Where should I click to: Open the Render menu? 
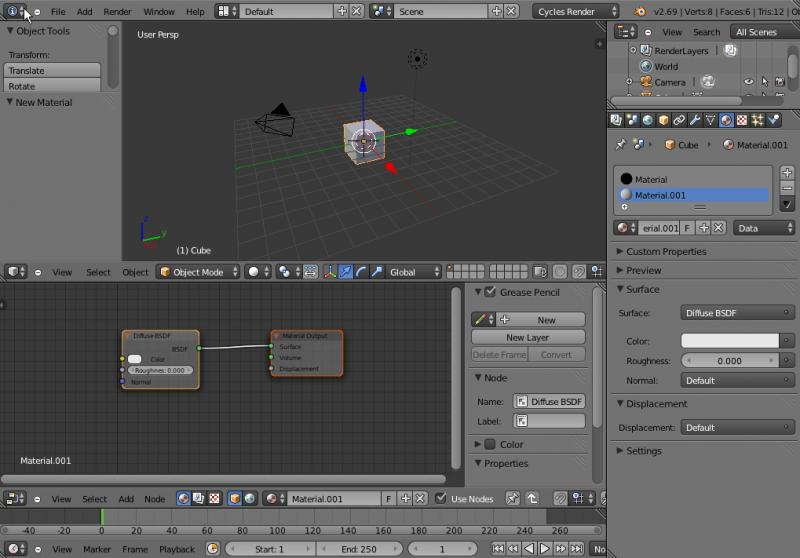117,12
